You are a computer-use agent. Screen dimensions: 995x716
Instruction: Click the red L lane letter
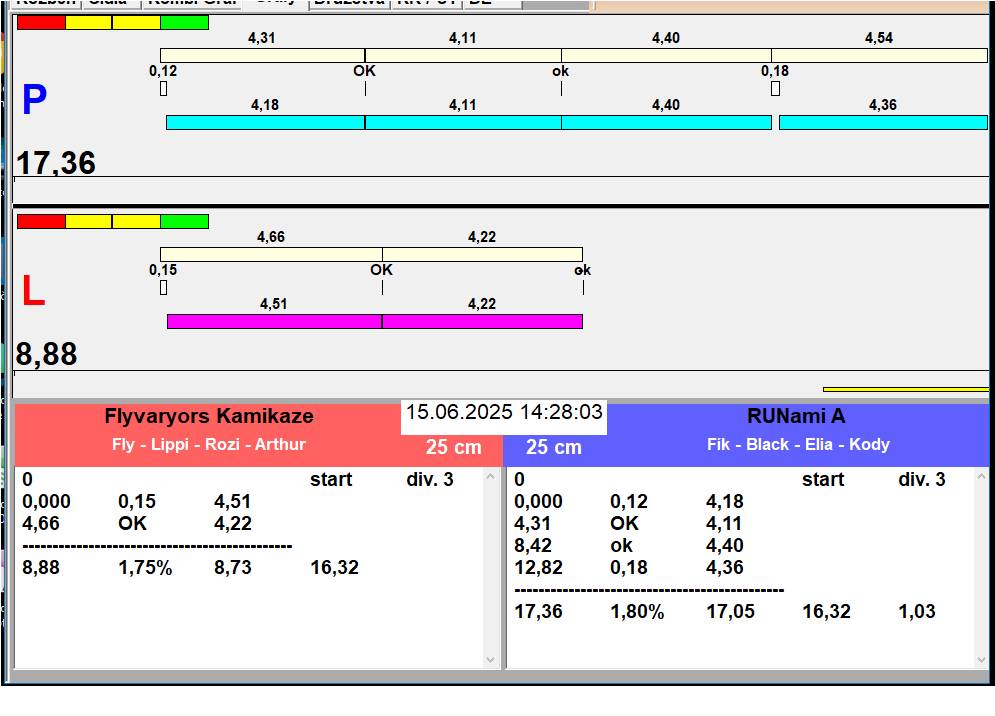(x=33, y=292)
